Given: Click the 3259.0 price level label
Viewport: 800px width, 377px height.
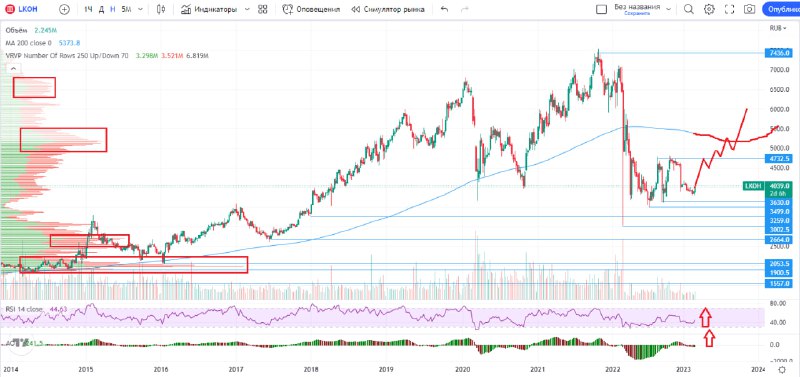Looking at the screenshot, I should [778, 221].
